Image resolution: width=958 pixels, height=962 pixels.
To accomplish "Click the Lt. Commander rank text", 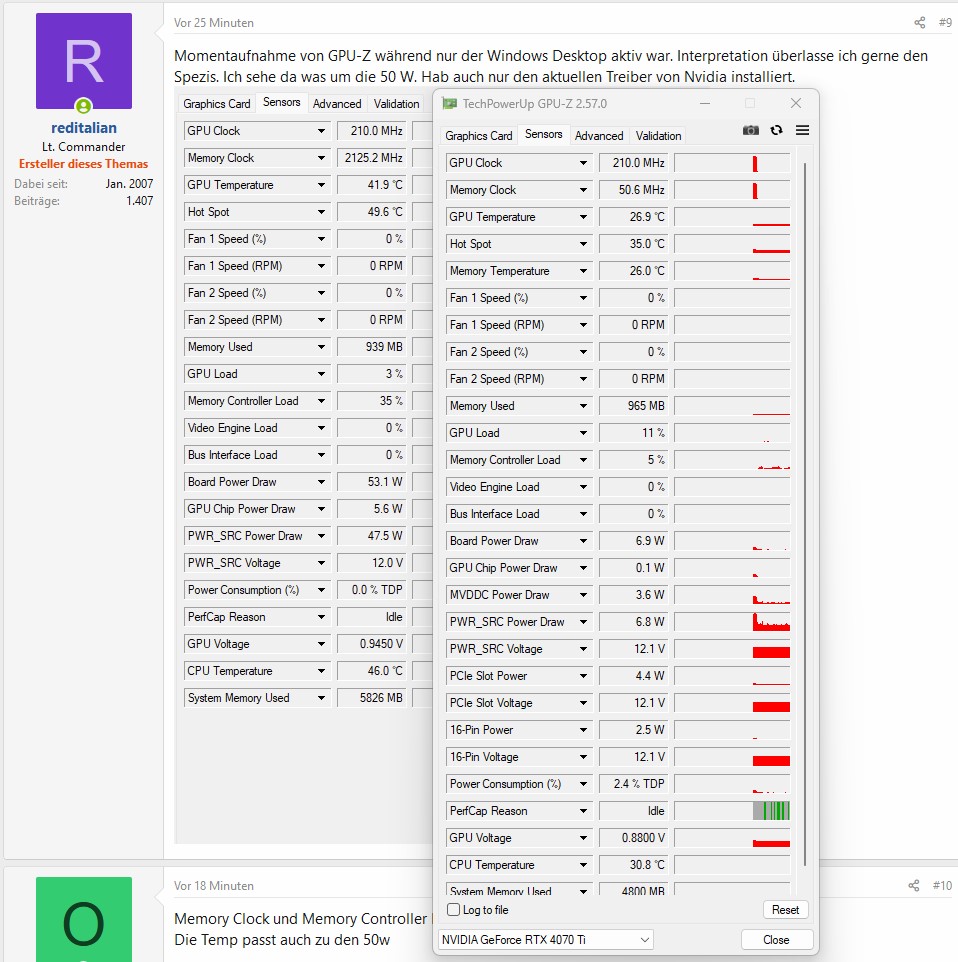I will click(x=83, y=147).
